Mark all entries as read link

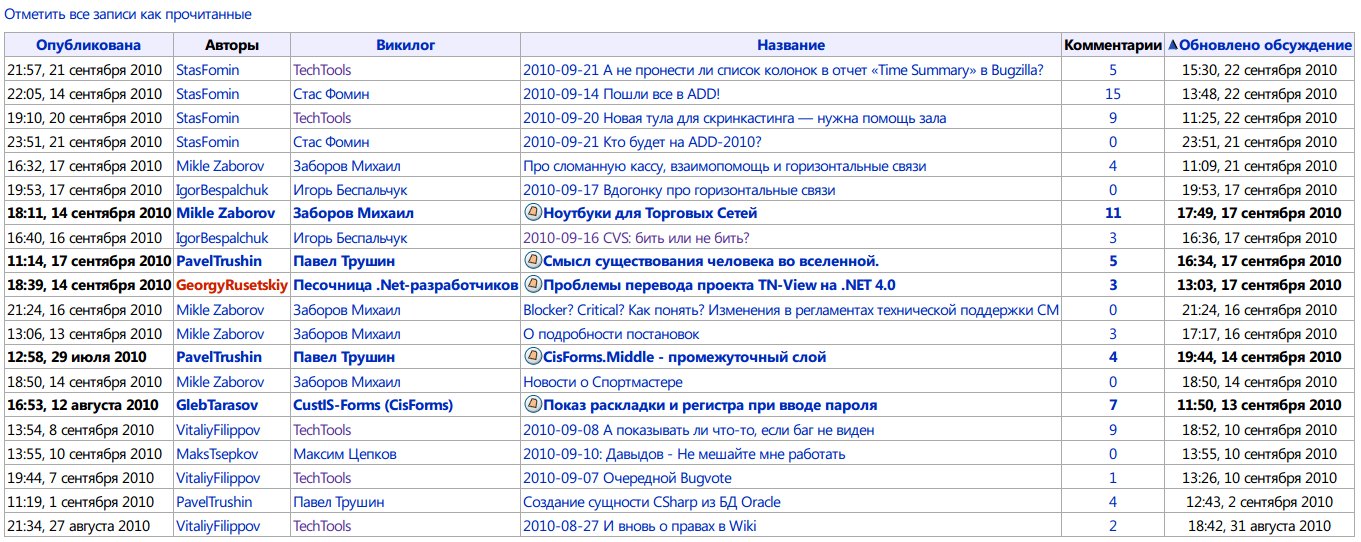coord(128,15)
